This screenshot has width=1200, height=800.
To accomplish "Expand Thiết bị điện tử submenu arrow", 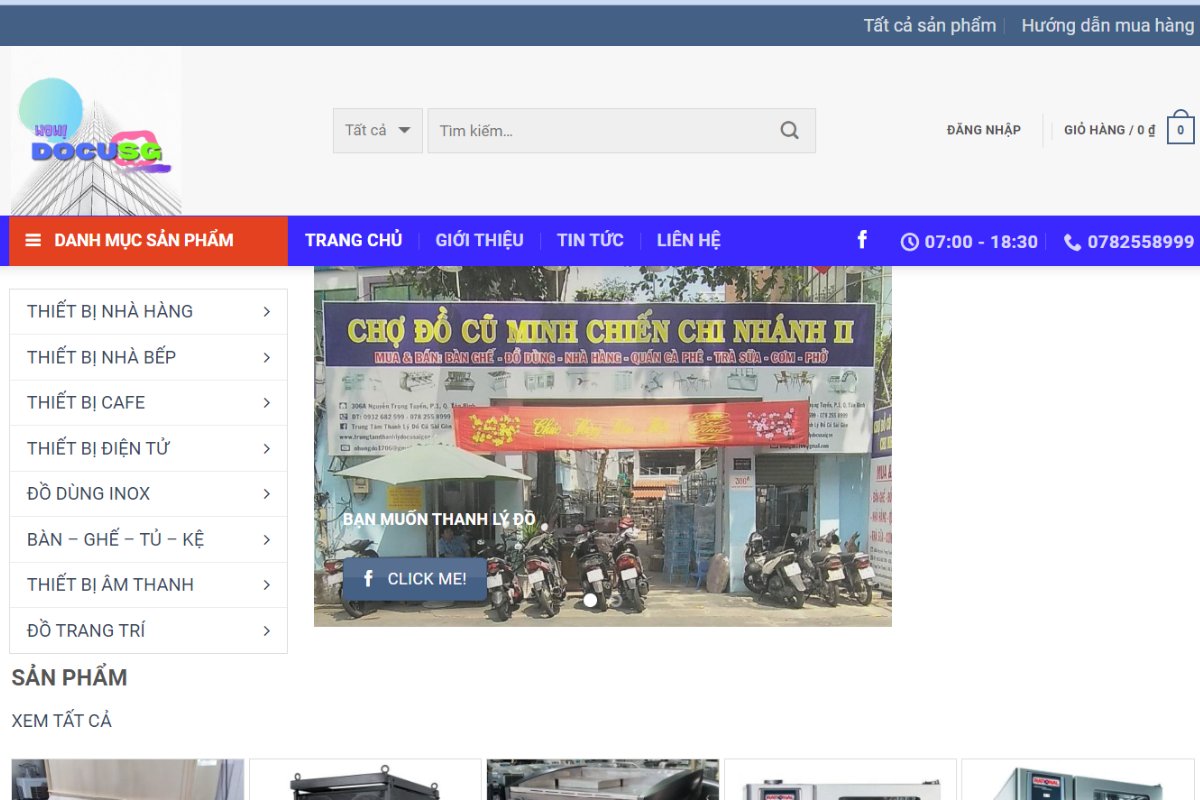I will tap(267, 448).
